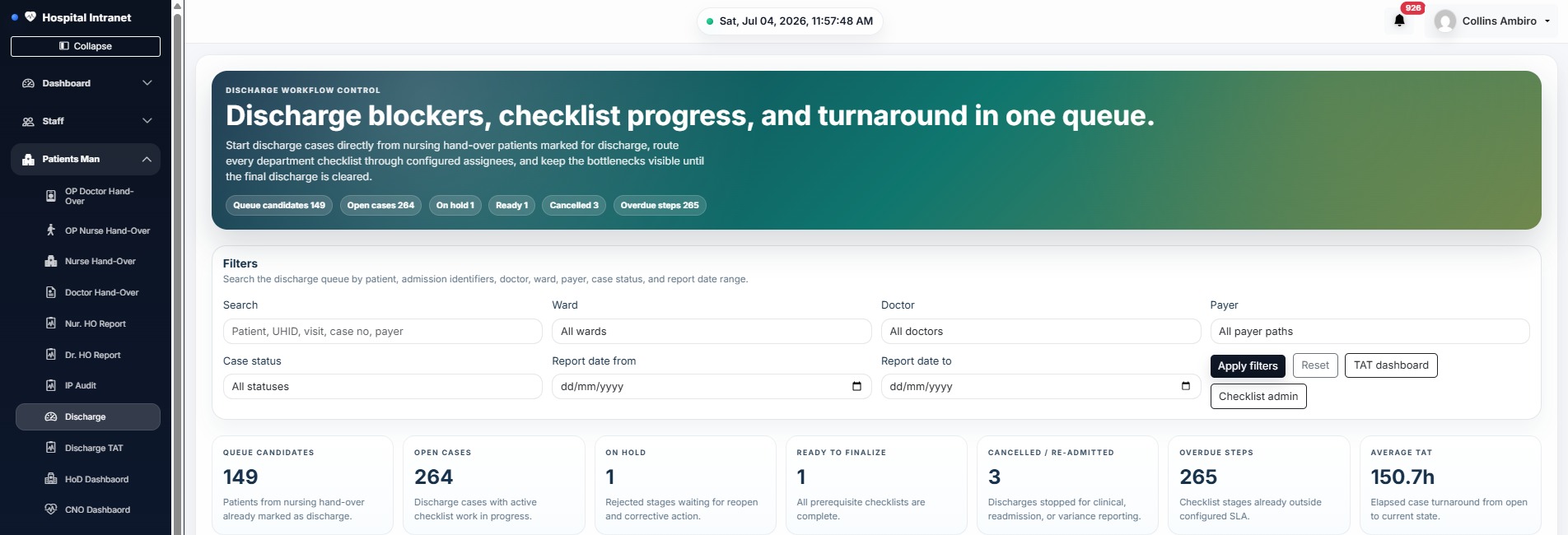This screenshot has width=1568, height=535.
Task: Expand the Dashboard menu chevron
Action: pos(147,83)
